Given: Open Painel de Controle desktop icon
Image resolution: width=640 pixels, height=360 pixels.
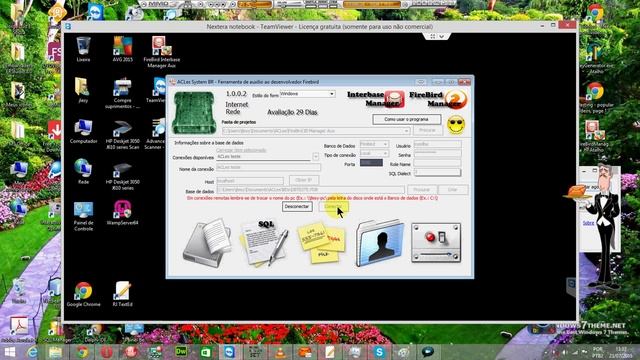Looking at the screenshot, I should pos(83,216).
